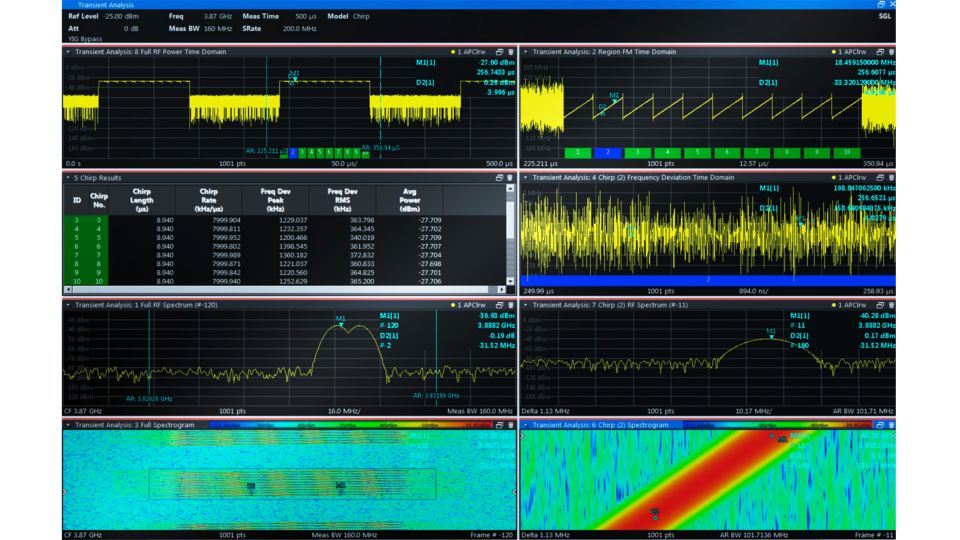Delete the Full RF Spectrum panel
Image resolution: width=960 pixels, height=540 pixels.
[511, 305]
